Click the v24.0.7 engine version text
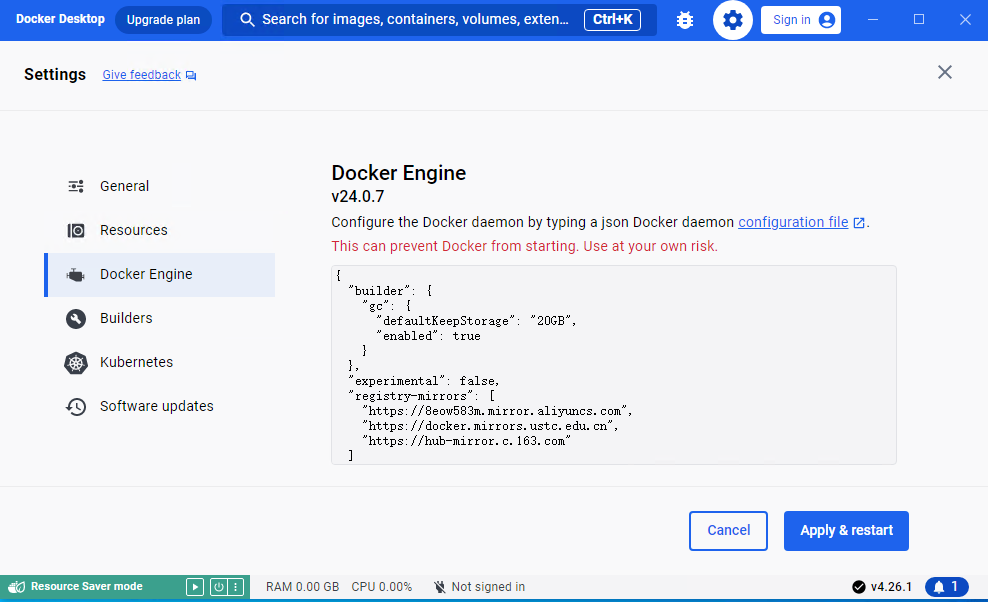This screenshot has width=988, height=602. click(x=358, y=197)
